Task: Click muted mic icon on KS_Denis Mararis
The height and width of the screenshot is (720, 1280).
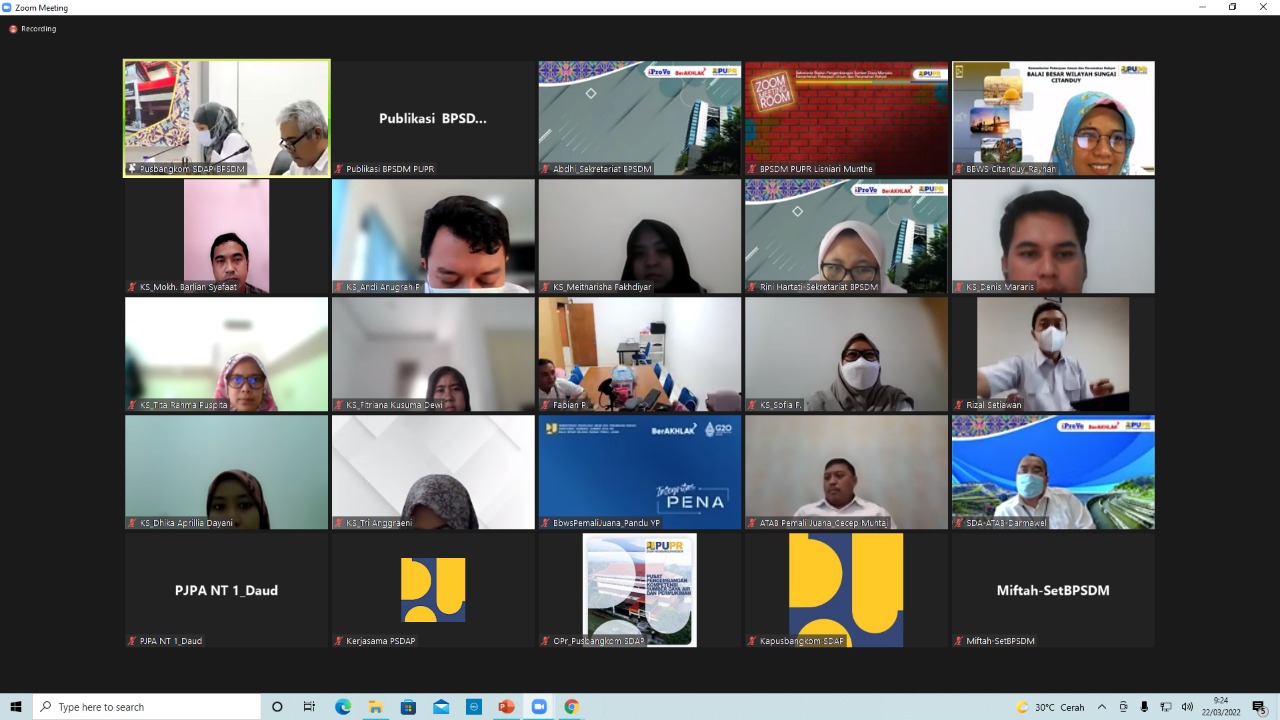Action: pyautogui.click(x=960, y=287)
